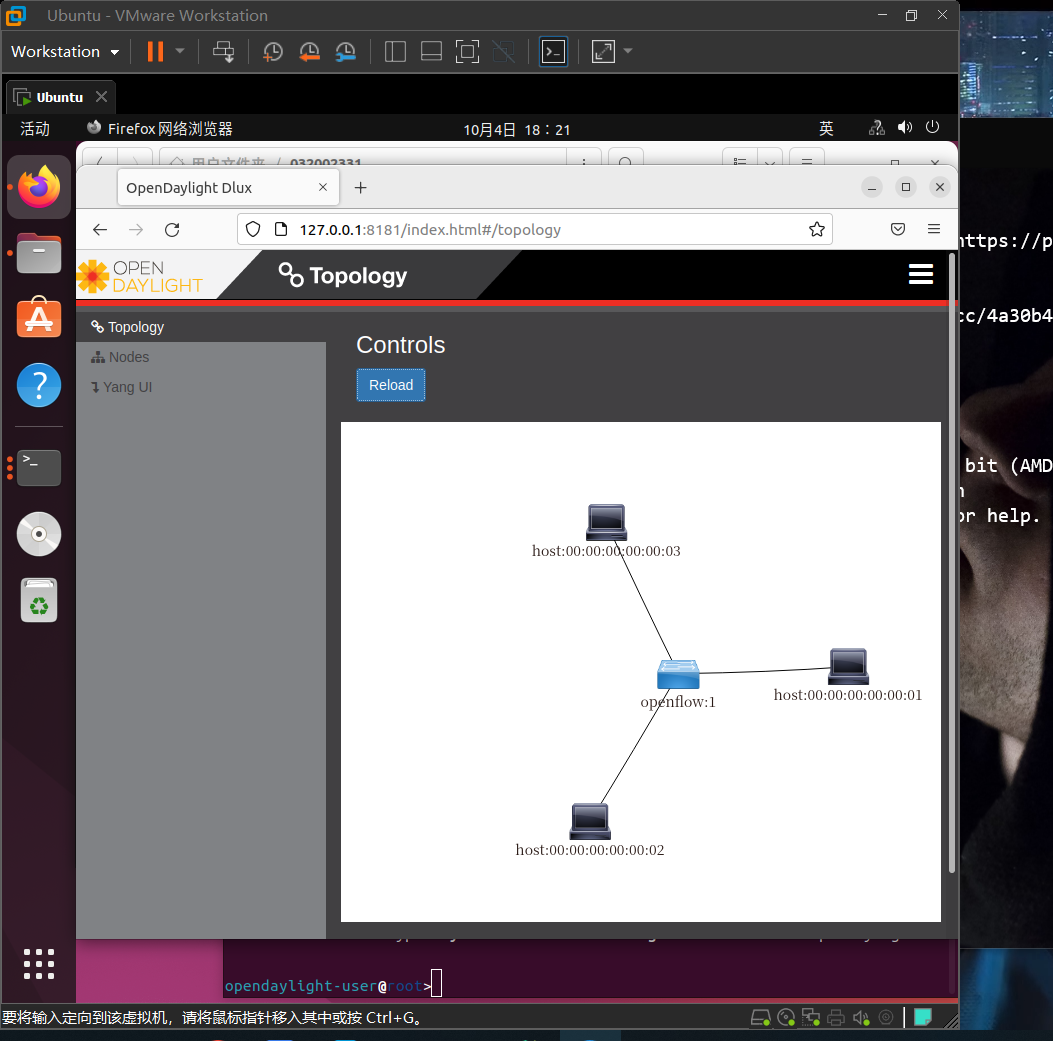Open Yang UI from sidebar
This screenshot has height=1041, width=1053.
pyautogui.click(x=122, y=388)
